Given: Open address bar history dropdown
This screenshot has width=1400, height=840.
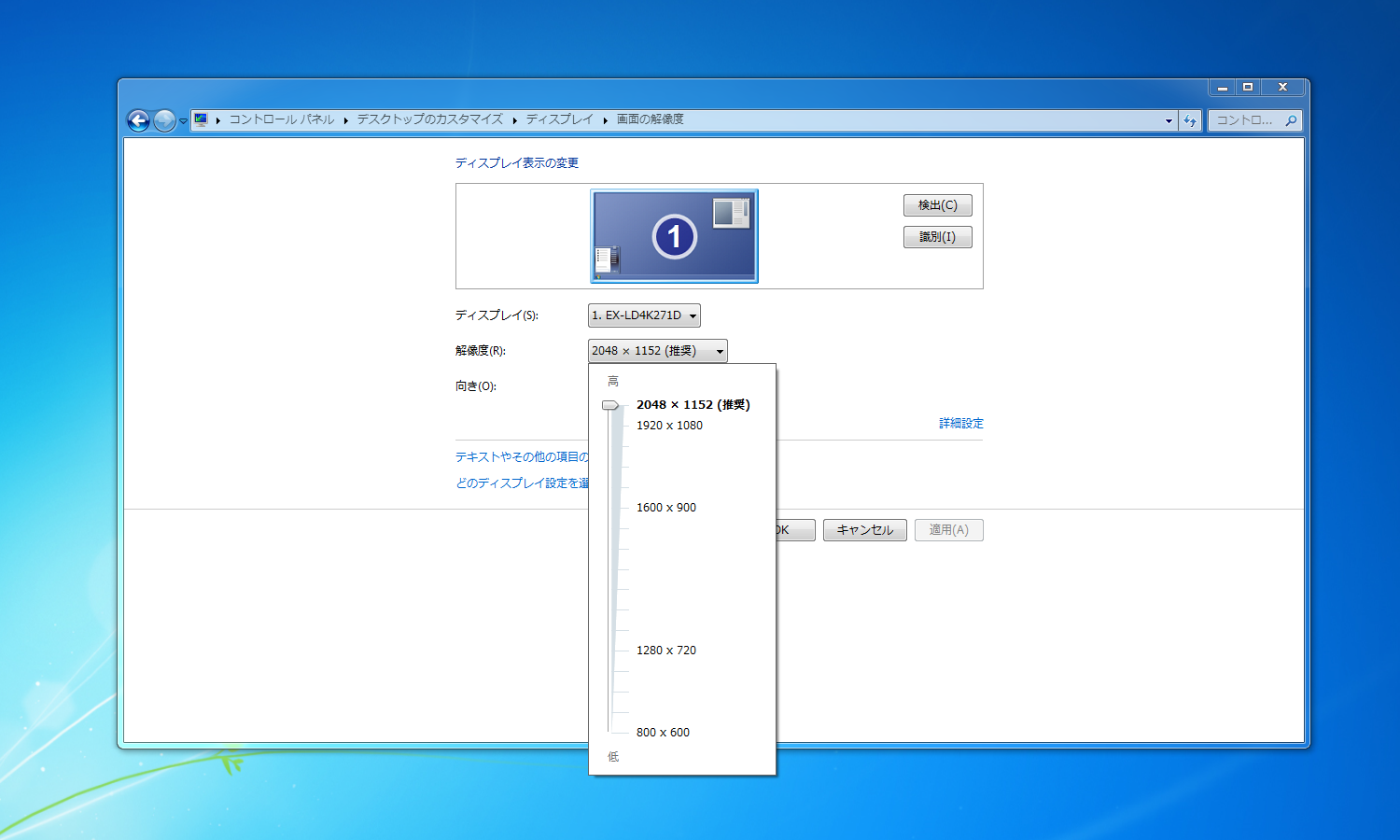Looking at the screenshot, I should [1169, 120].
